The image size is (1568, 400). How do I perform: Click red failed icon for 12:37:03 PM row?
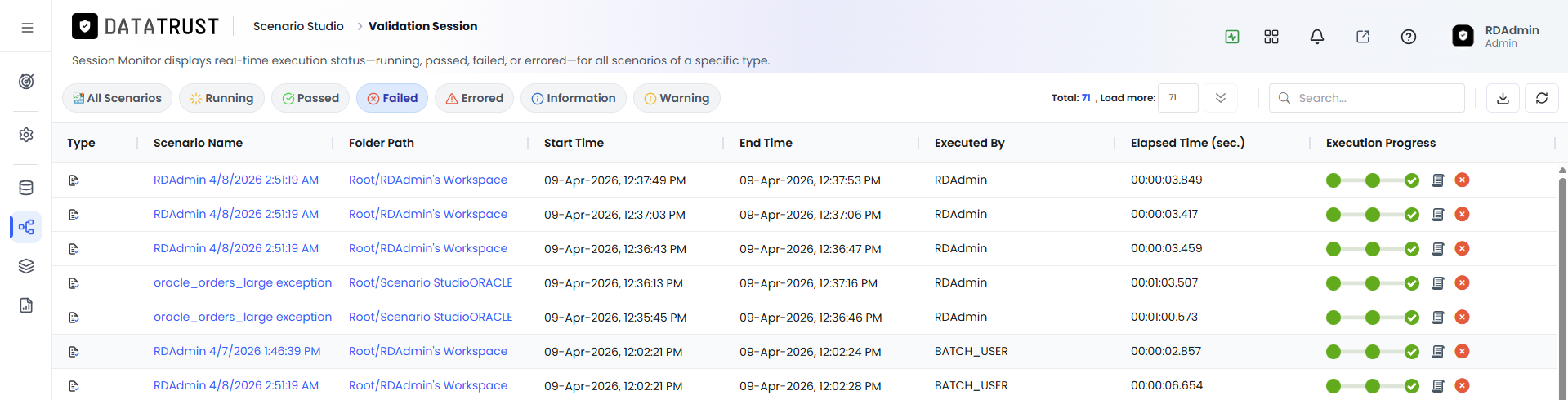[1463, 215]
